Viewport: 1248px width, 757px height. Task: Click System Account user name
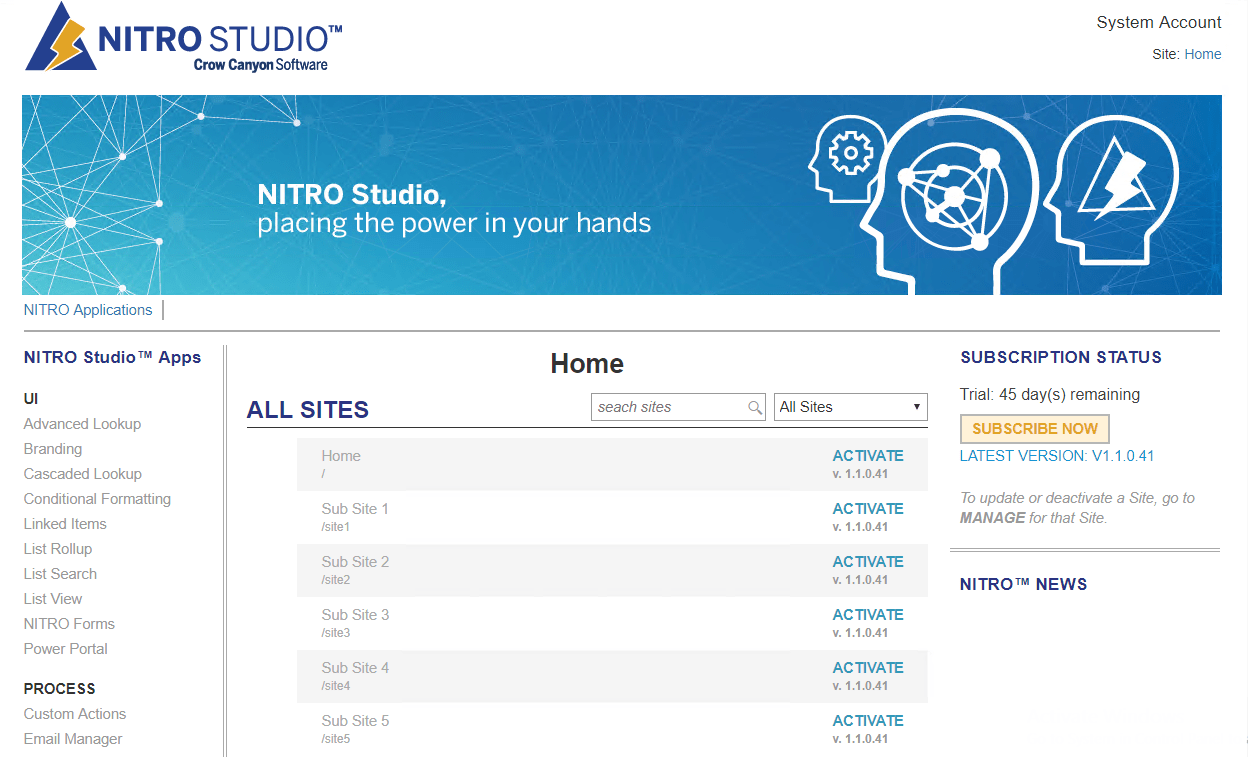pos(1159,22)
